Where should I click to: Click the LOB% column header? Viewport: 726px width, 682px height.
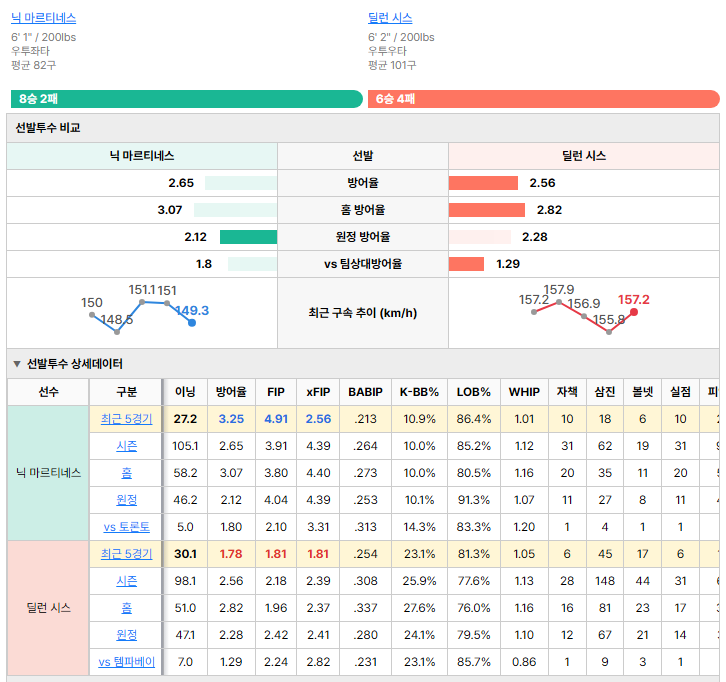coord(474,392)
